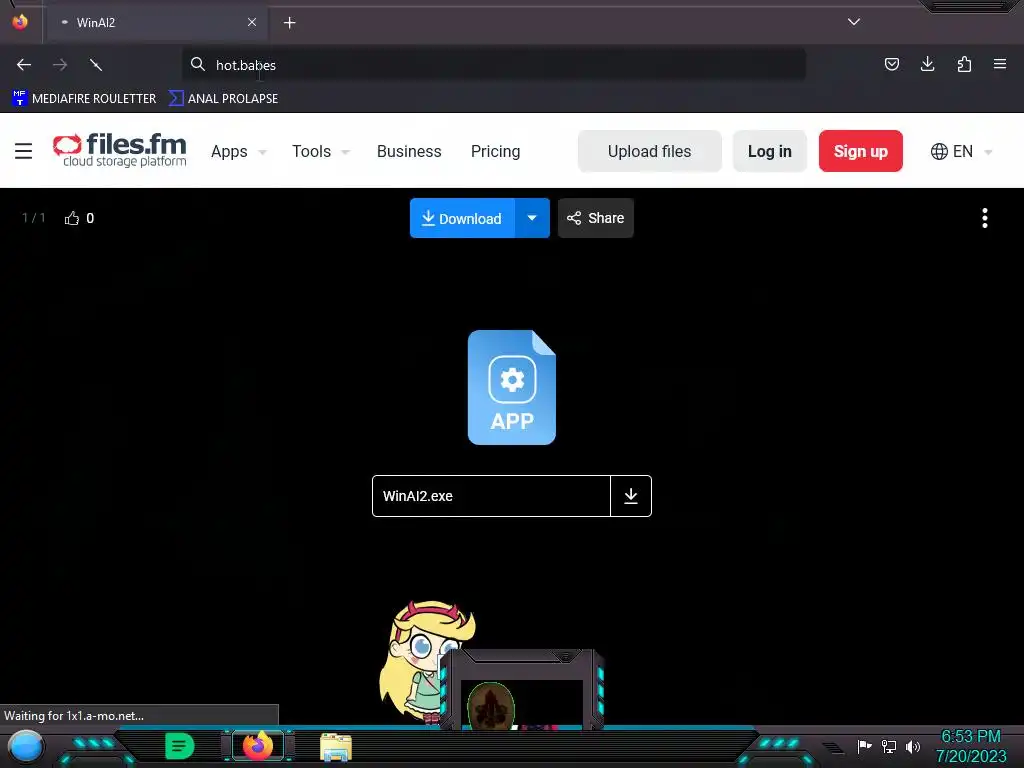The image size is (1024, 768).
Task: Open the Pocket save icon
Action: [891, 64]
